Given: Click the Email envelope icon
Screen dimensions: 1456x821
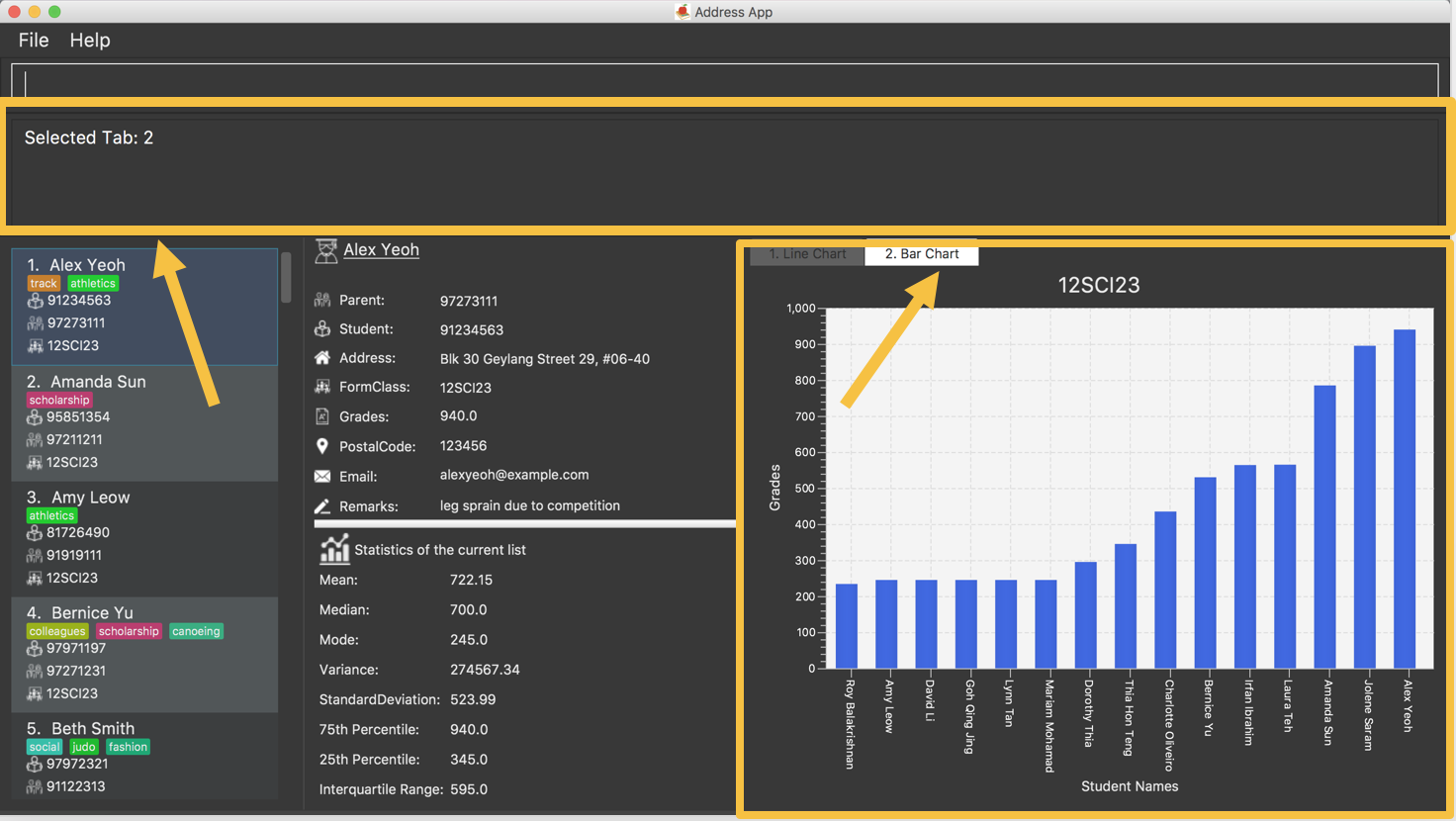Looking at the screenshot, I should (x=322, y=476).
